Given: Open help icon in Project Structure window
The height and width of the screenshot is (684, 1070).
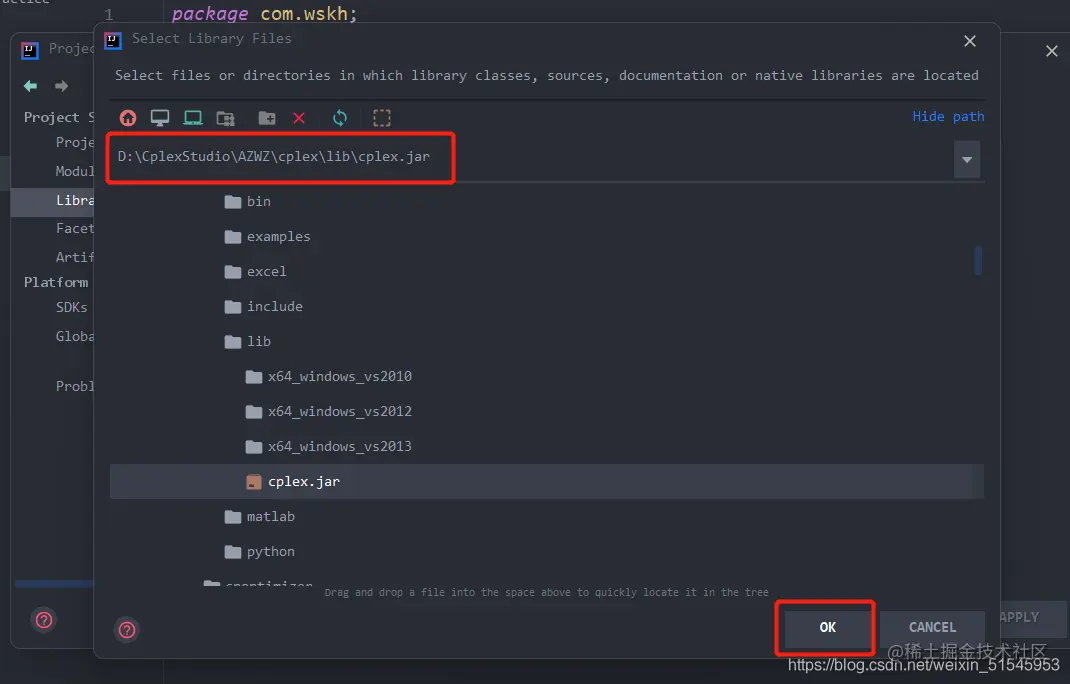Looking at the screenshot, I should coord(44,620).
